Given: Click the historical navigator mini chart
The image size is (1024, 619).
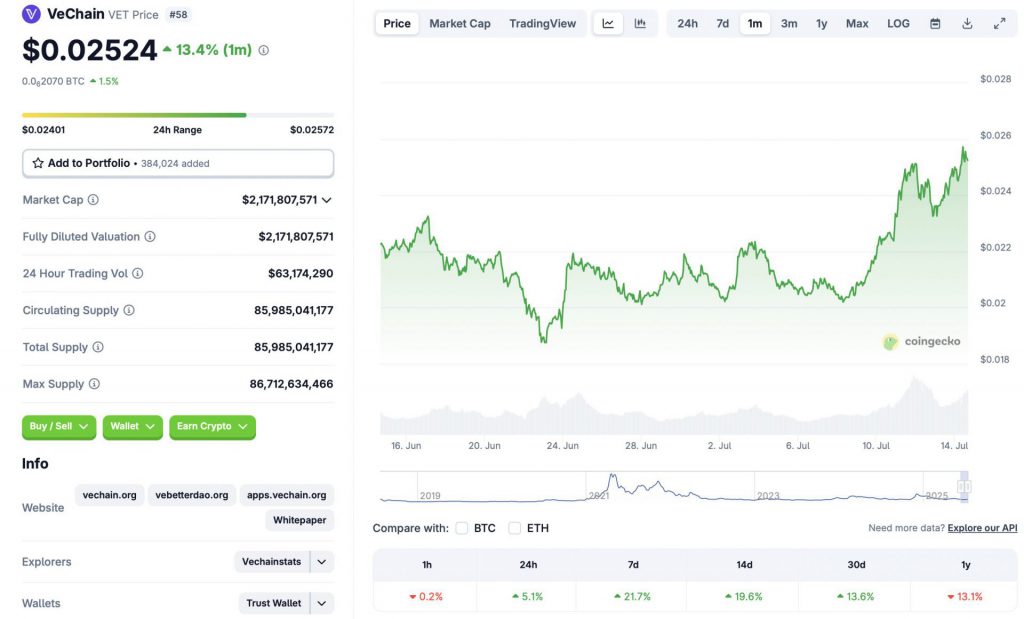Looking at the screenshot, I should pos(674,487).
